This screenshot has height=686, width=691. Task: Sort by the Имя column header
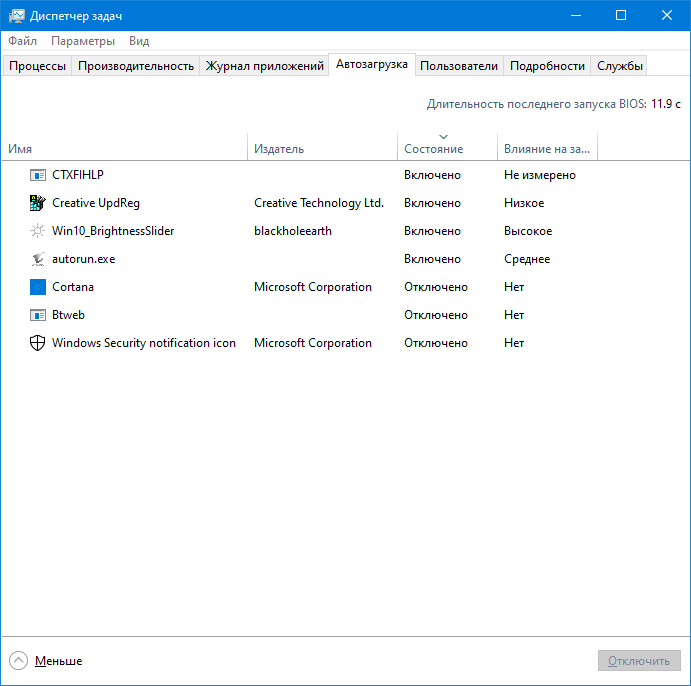[125, 149]
